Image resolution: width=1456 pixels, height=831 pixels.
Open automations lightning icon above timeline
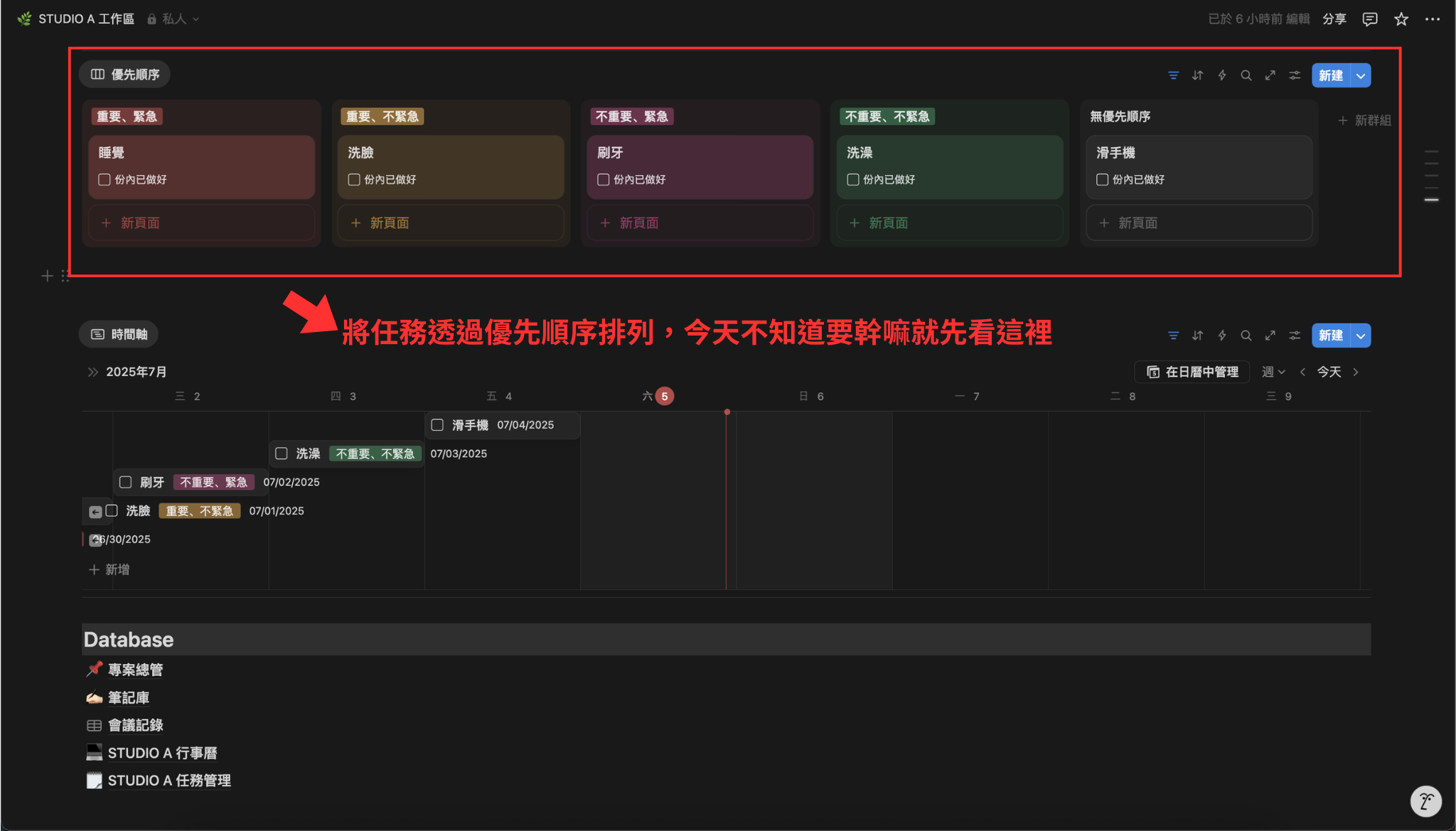coord(1221,336)
